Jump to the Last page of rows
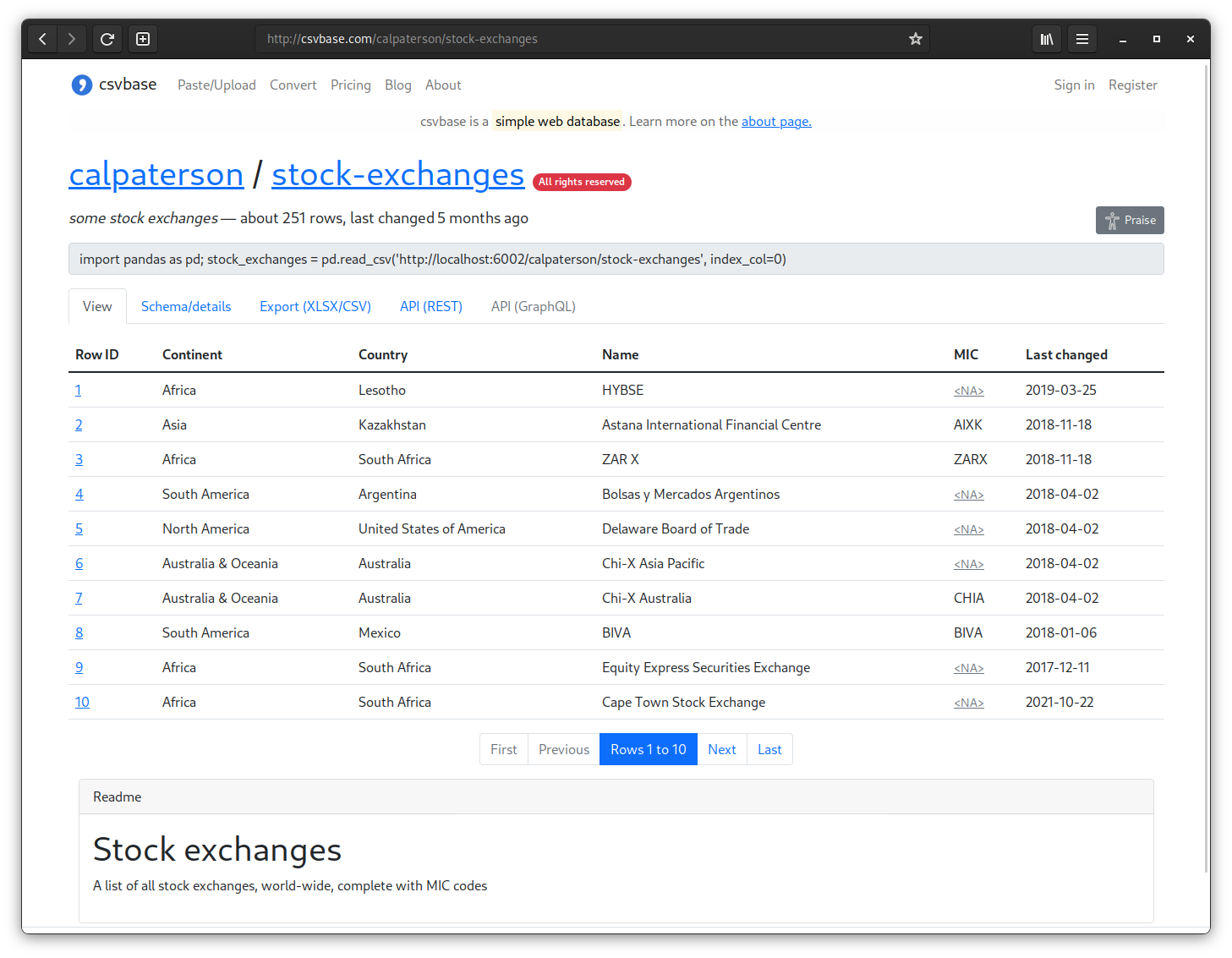This screenshot has height=958, width=1232. pyautogui.click(x=769, y=749)
